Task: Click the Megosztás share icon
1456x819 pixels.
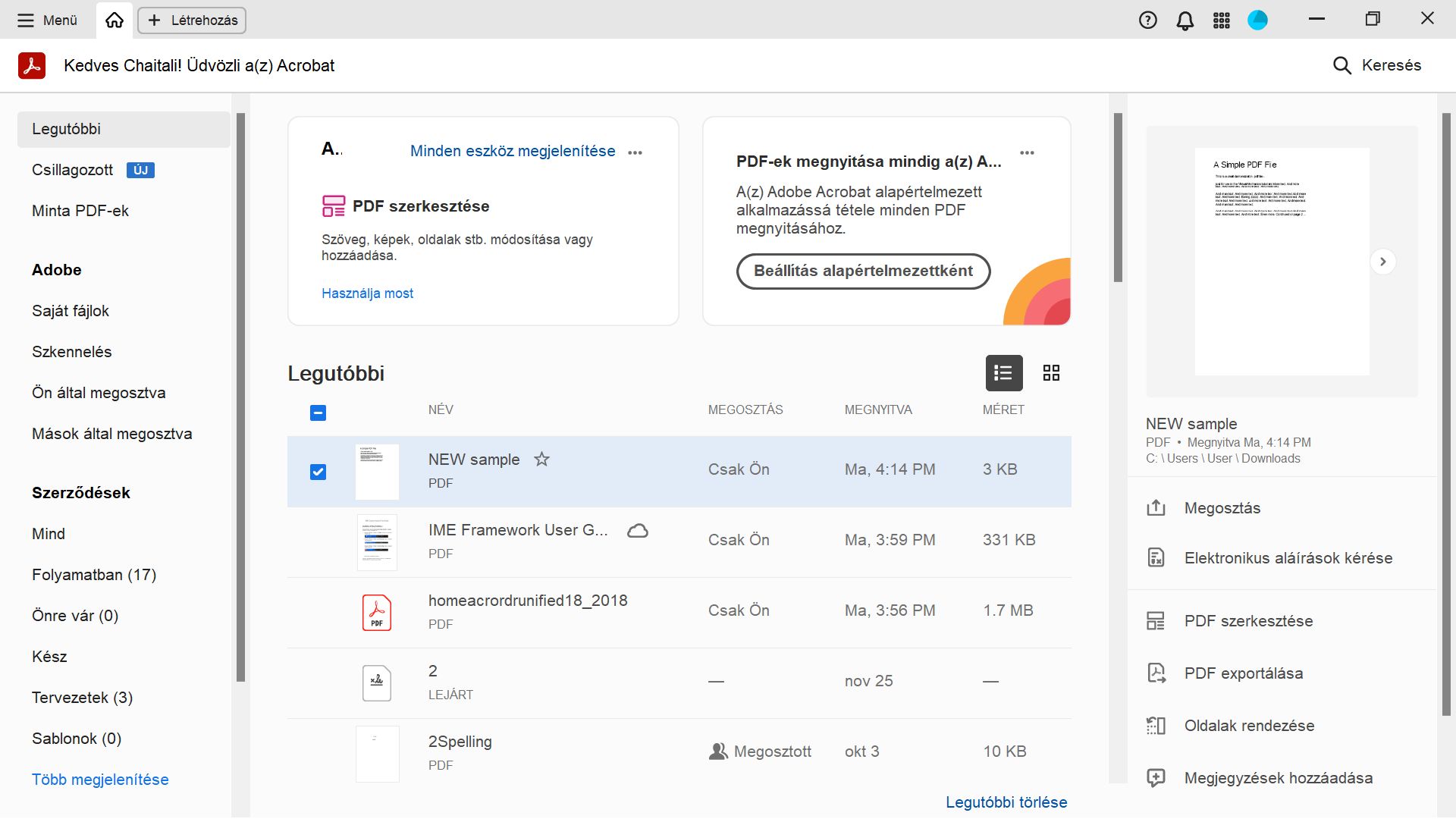Action: pos(1156,508)
